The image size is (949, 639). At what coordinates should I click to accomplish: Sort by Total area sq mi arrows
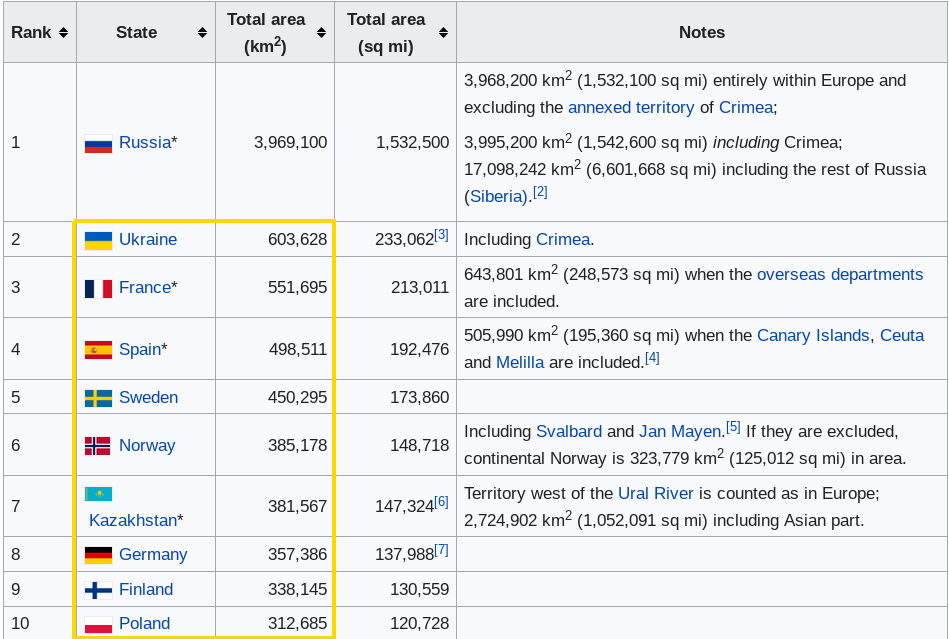tap(444, 33)
